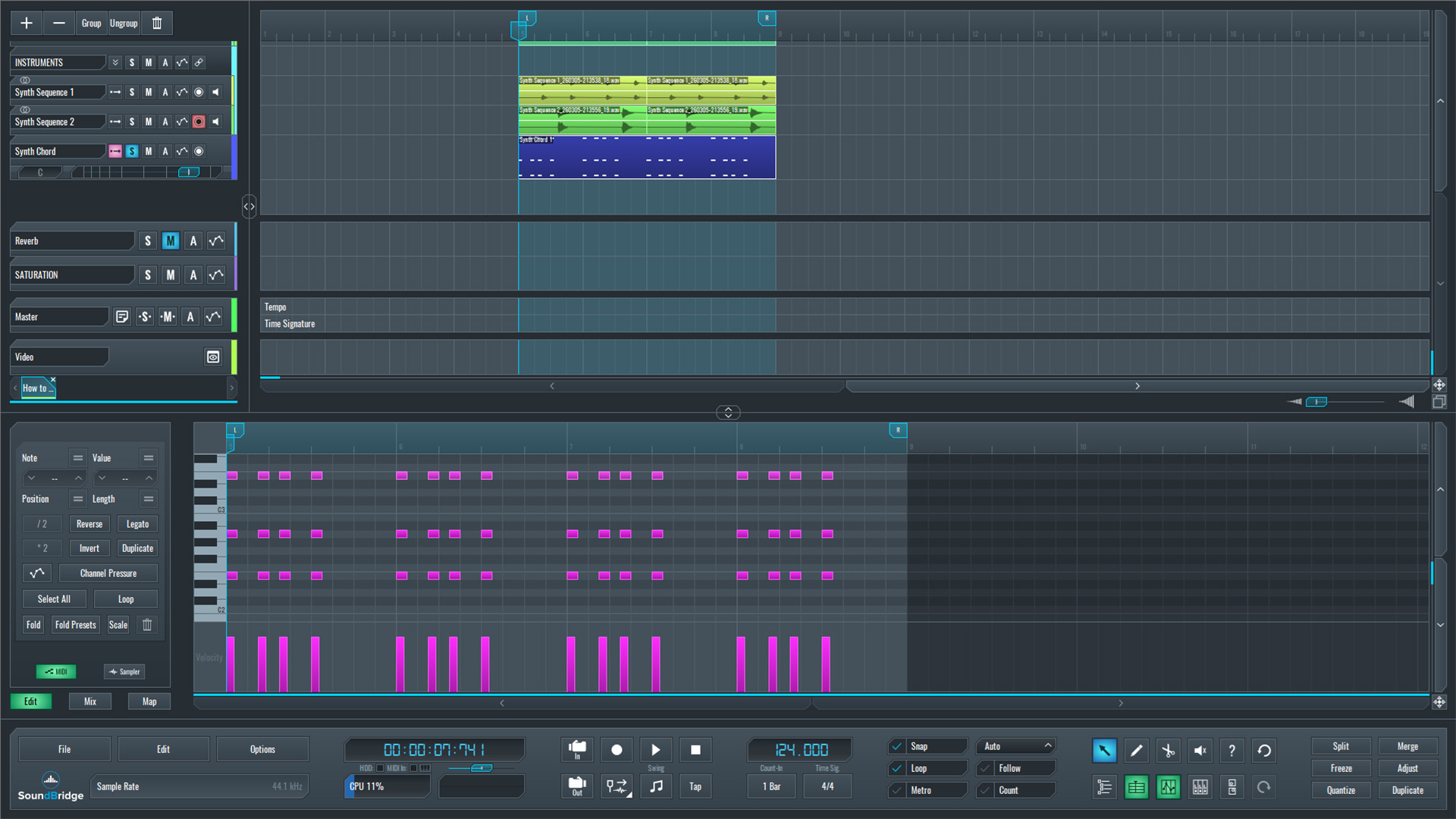1456x819 pixels.
Task: Open the track list view icon
Action: point(1104,787)
